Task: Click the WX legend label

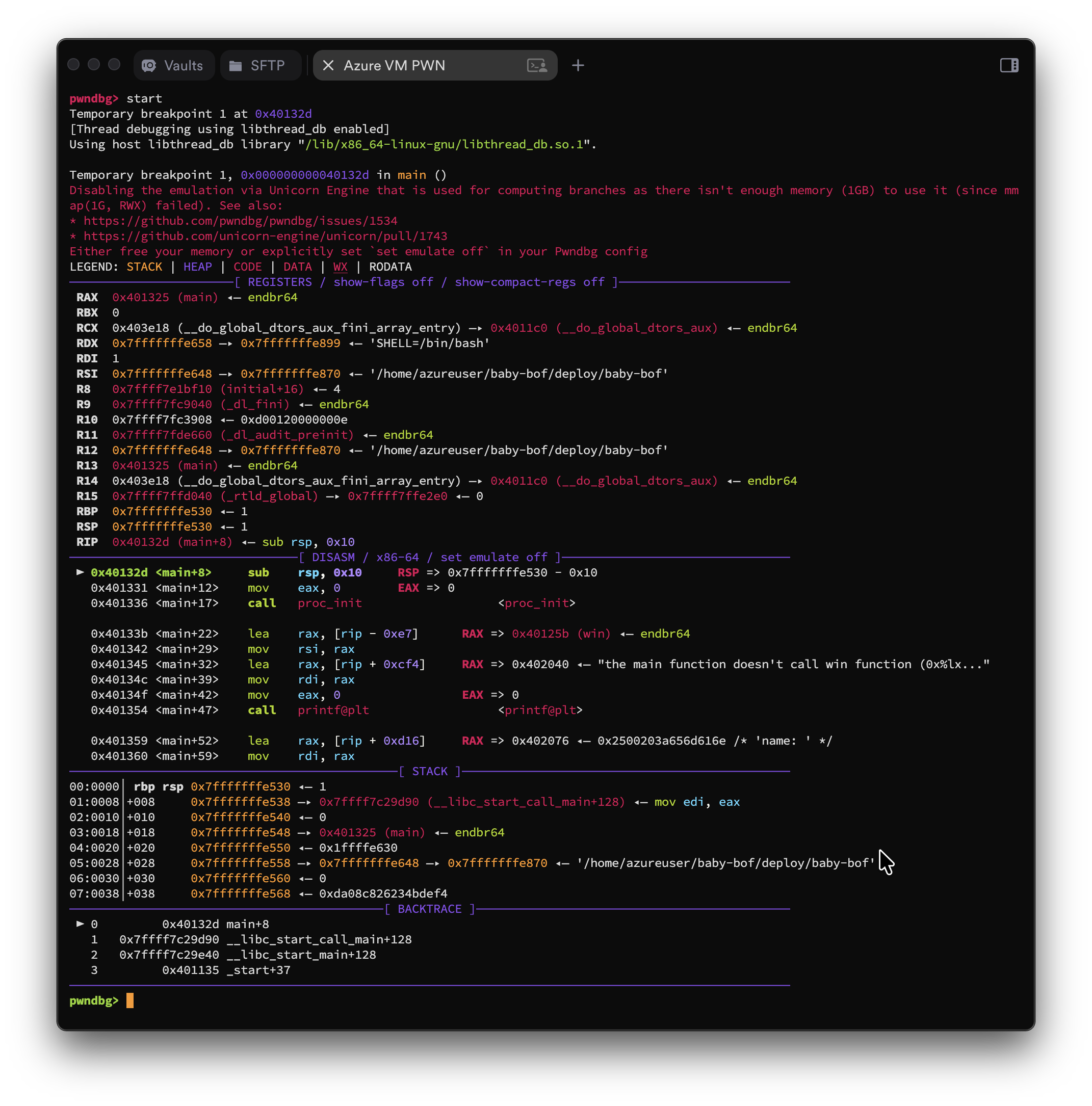Action: [x=340, y=267]
